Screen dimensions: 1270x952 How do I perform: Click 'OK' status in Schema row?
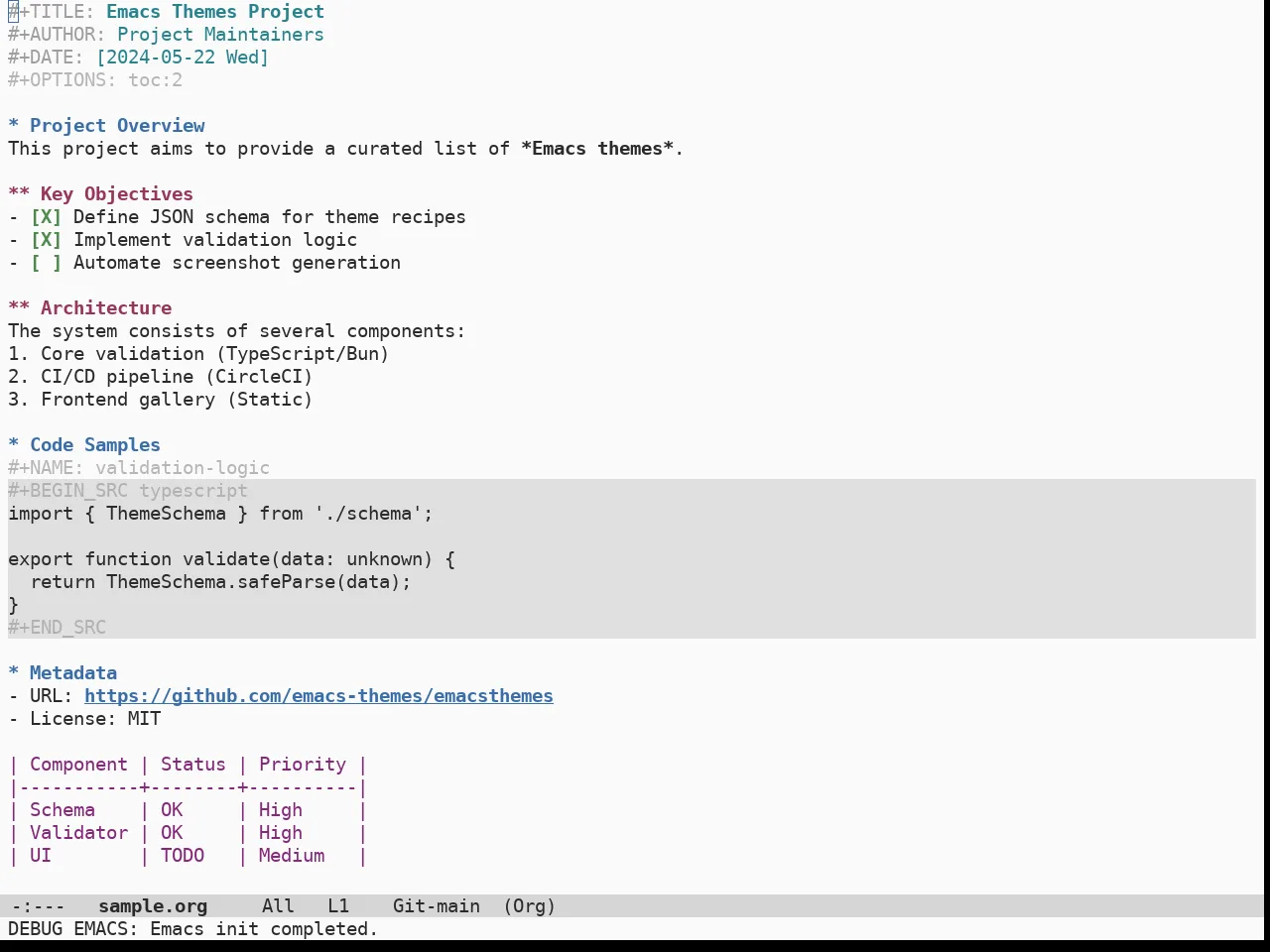tap(172, 810)
